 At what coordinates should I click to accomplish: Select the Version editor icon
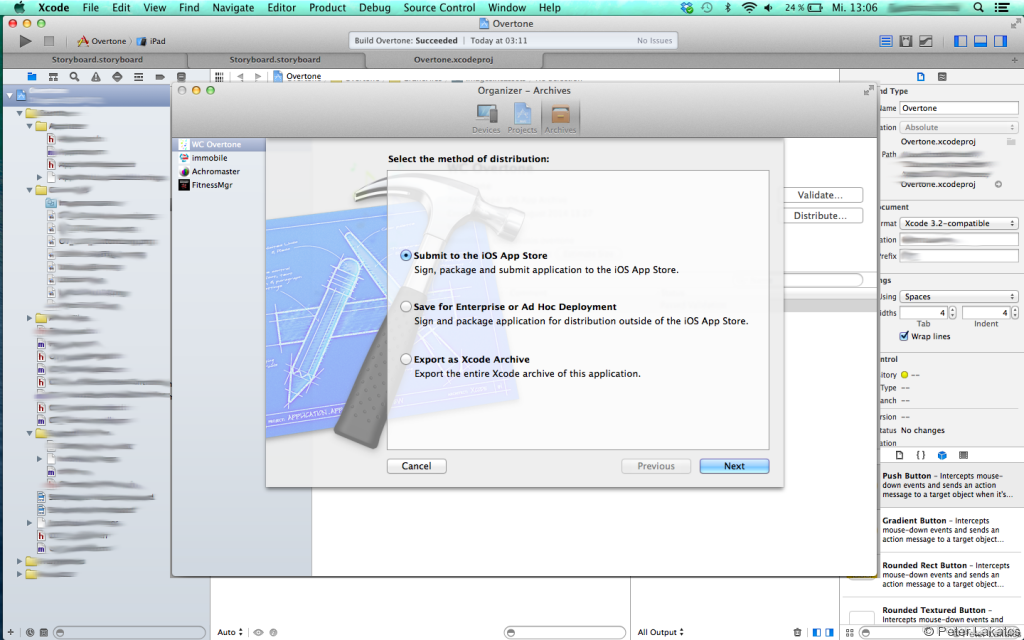click(926, 41)
